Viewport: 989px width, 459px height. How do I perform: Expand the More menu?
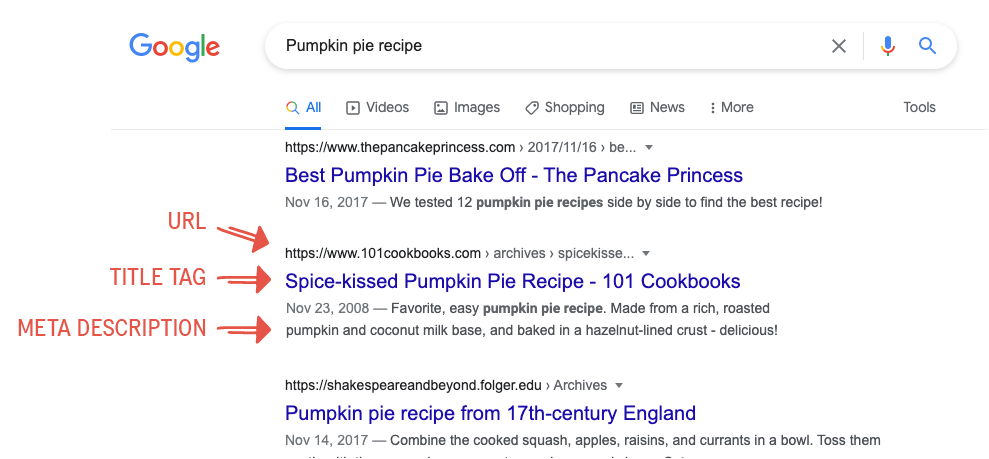point(731,107)
